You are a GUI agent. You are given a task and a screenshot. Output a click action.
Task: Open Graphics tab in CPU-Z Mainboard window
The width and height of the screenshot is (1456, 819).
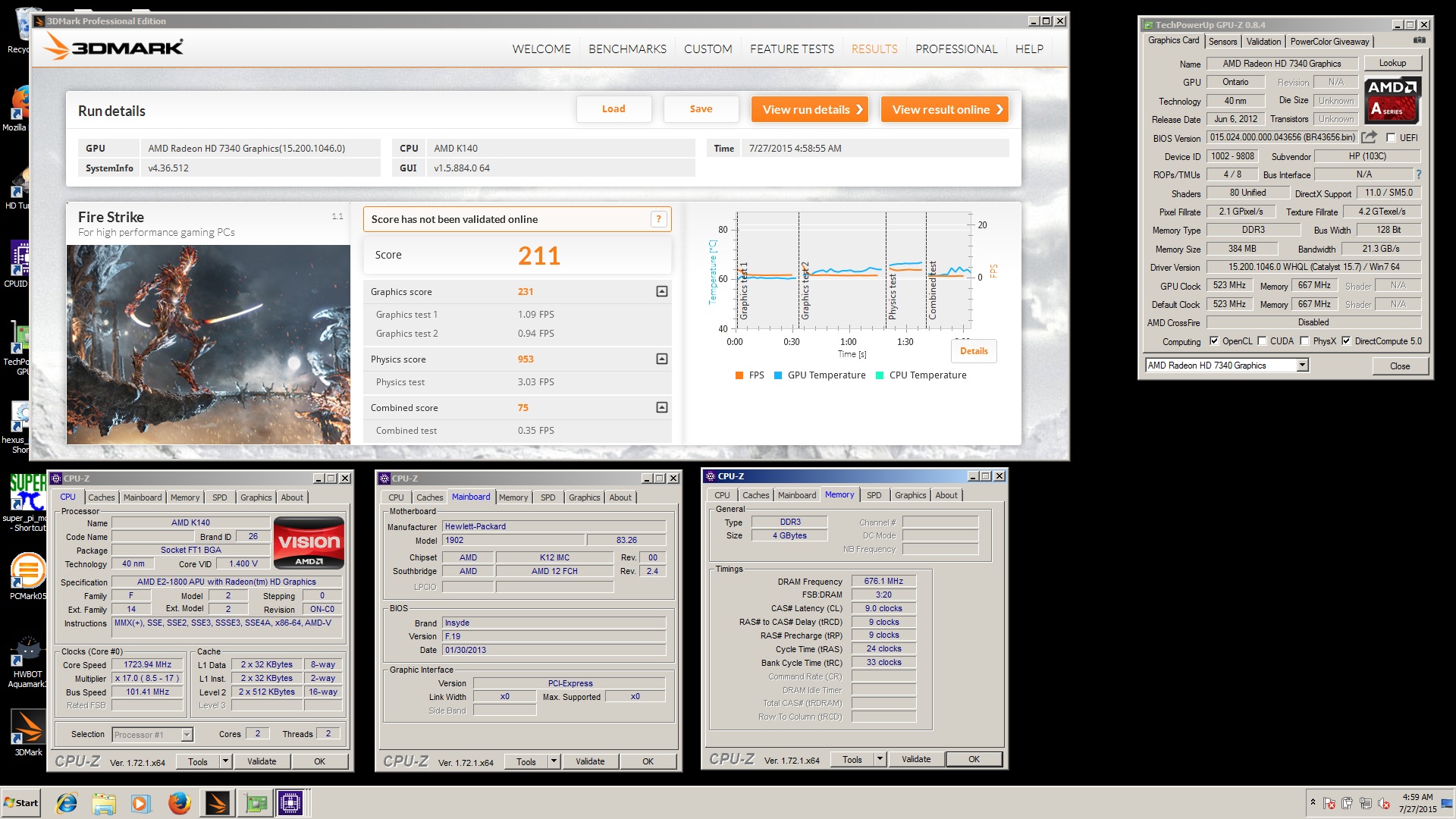click(x=584, y=497)
